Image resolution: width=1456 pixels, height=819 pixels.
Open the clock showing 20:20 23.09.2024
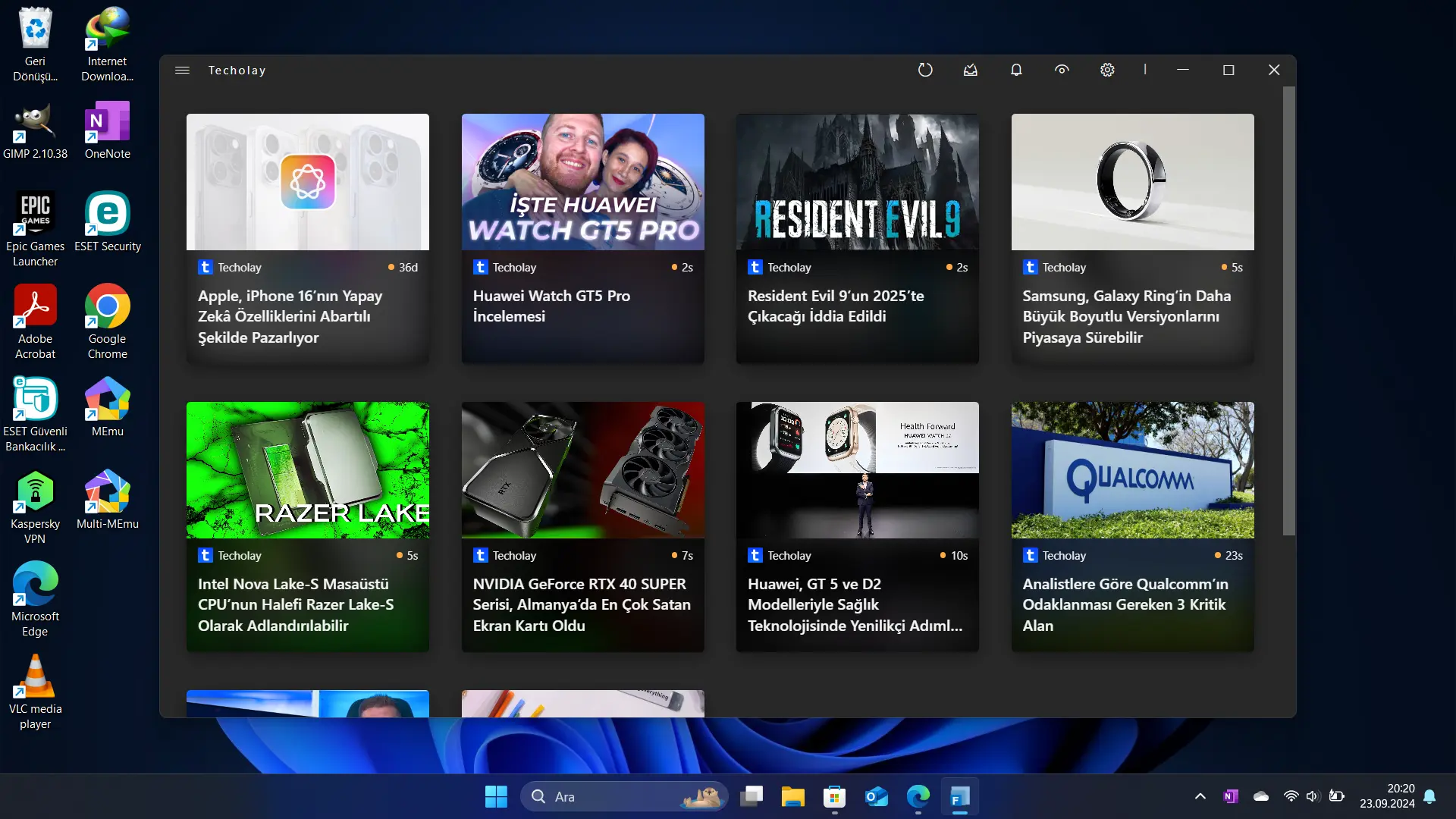[x=1387, y=797]
